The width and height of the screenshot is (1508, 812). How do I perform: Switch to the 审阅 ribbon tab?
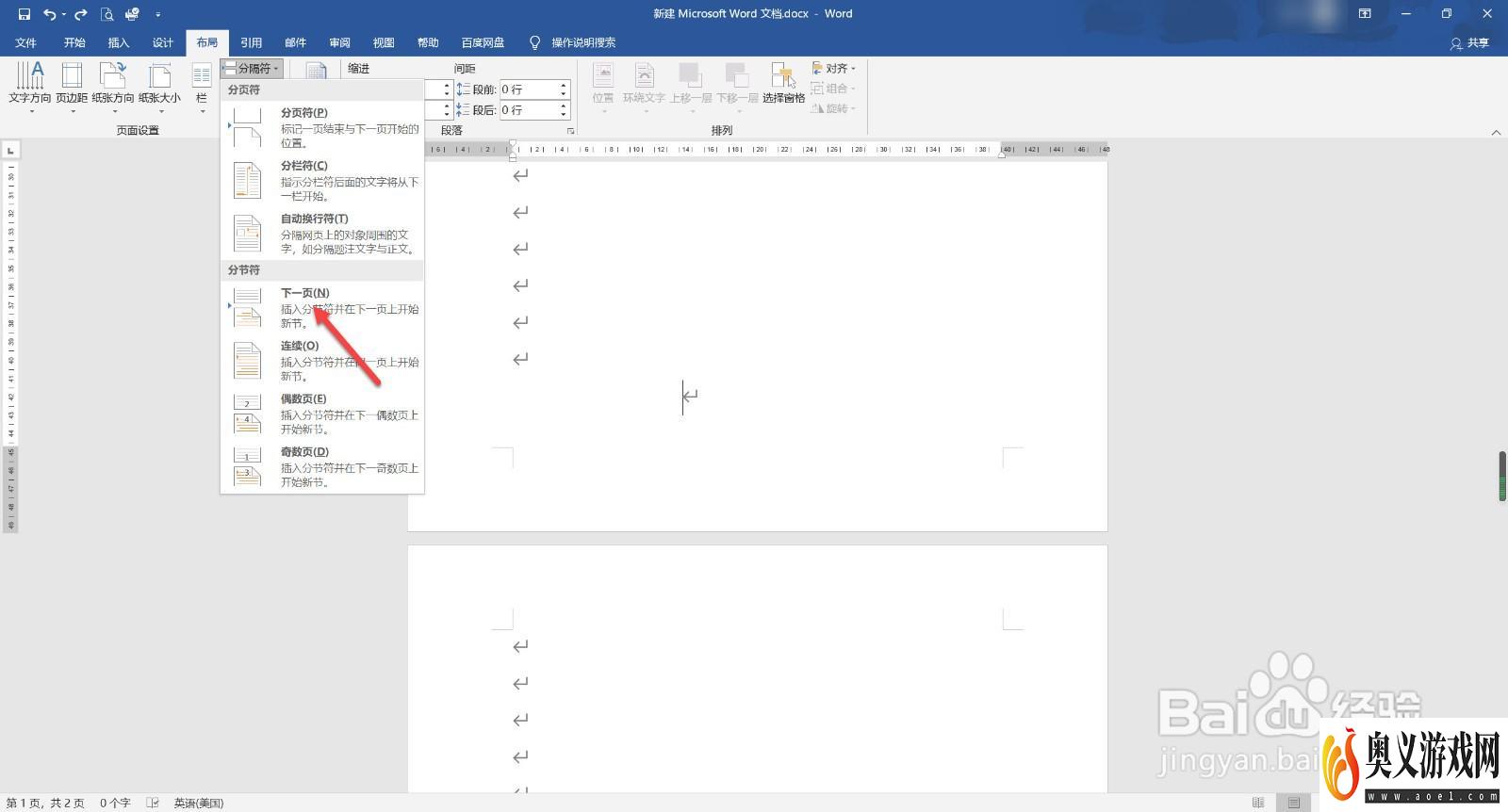(340, 42)
